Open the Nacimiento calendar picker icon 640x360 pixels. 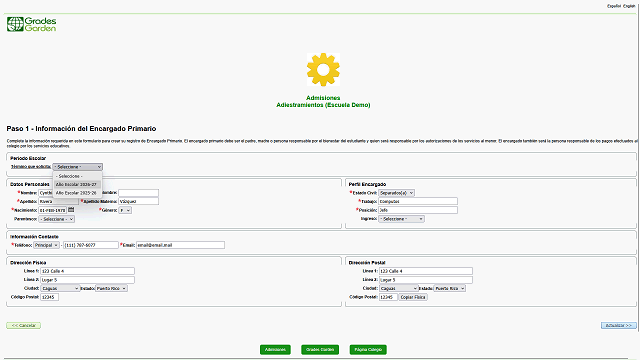pyautogui.click(x=71, y=210)
